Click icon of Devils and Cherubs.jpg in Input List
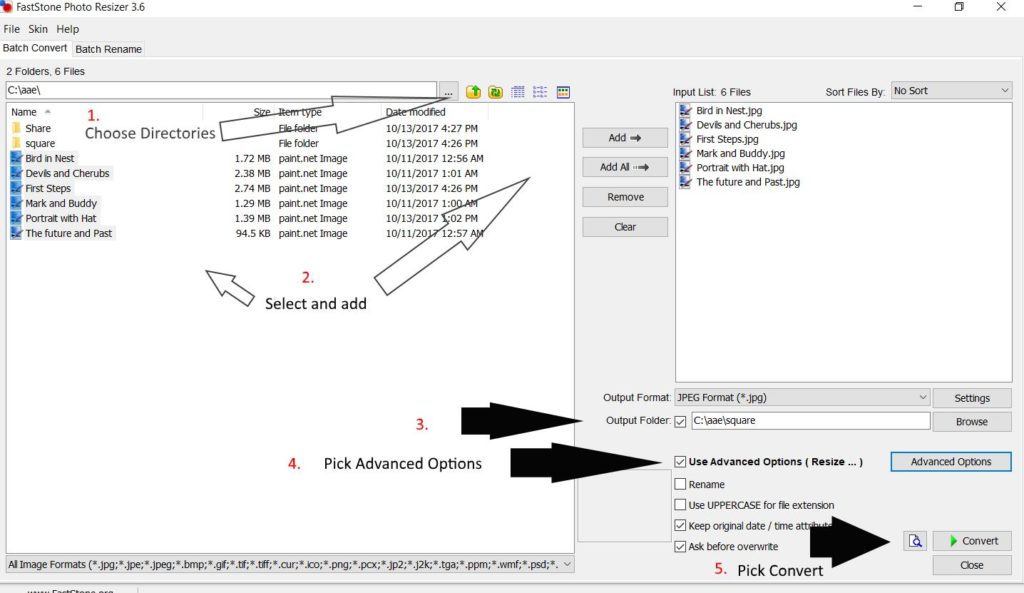This screenshot has width=1024, height=593. pos(685,125)
